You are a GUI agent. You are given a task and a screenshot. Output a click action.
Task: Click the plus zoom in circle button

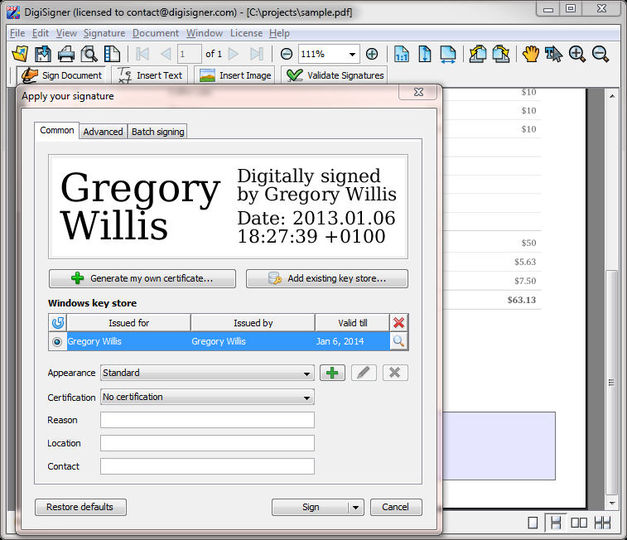[372, 54]
